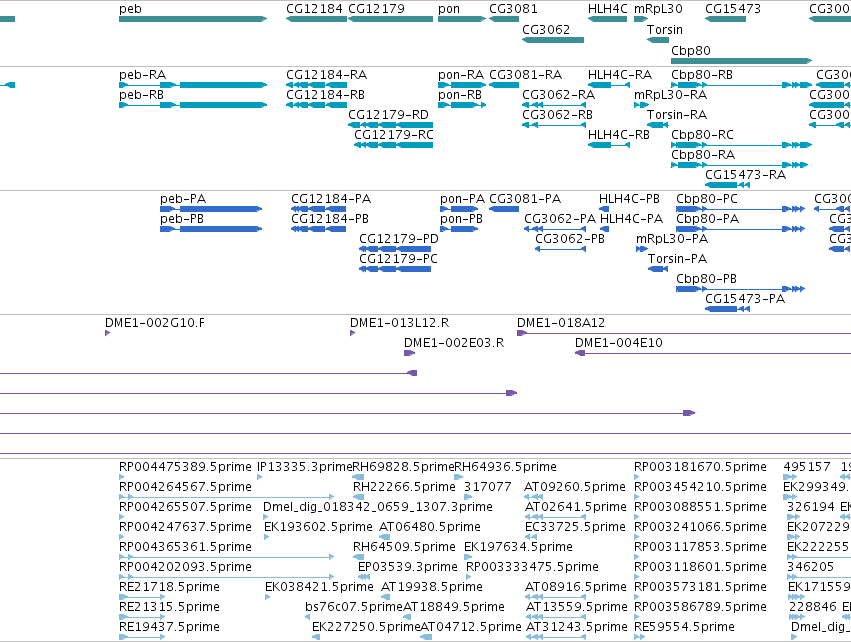The width and height of the screenshot is (851, 642).
Task: Open BAC clone DME1-018A12
Action: click(x=561, y=323)
